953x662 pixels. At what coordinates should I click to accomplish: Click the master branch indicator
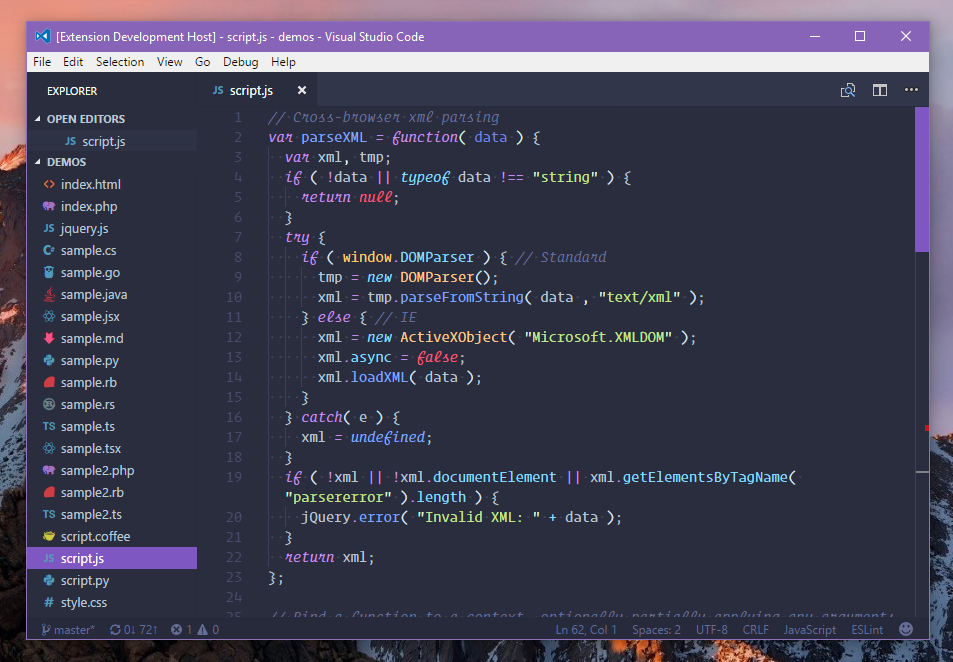pyautogui.click(x=67, y=630)
